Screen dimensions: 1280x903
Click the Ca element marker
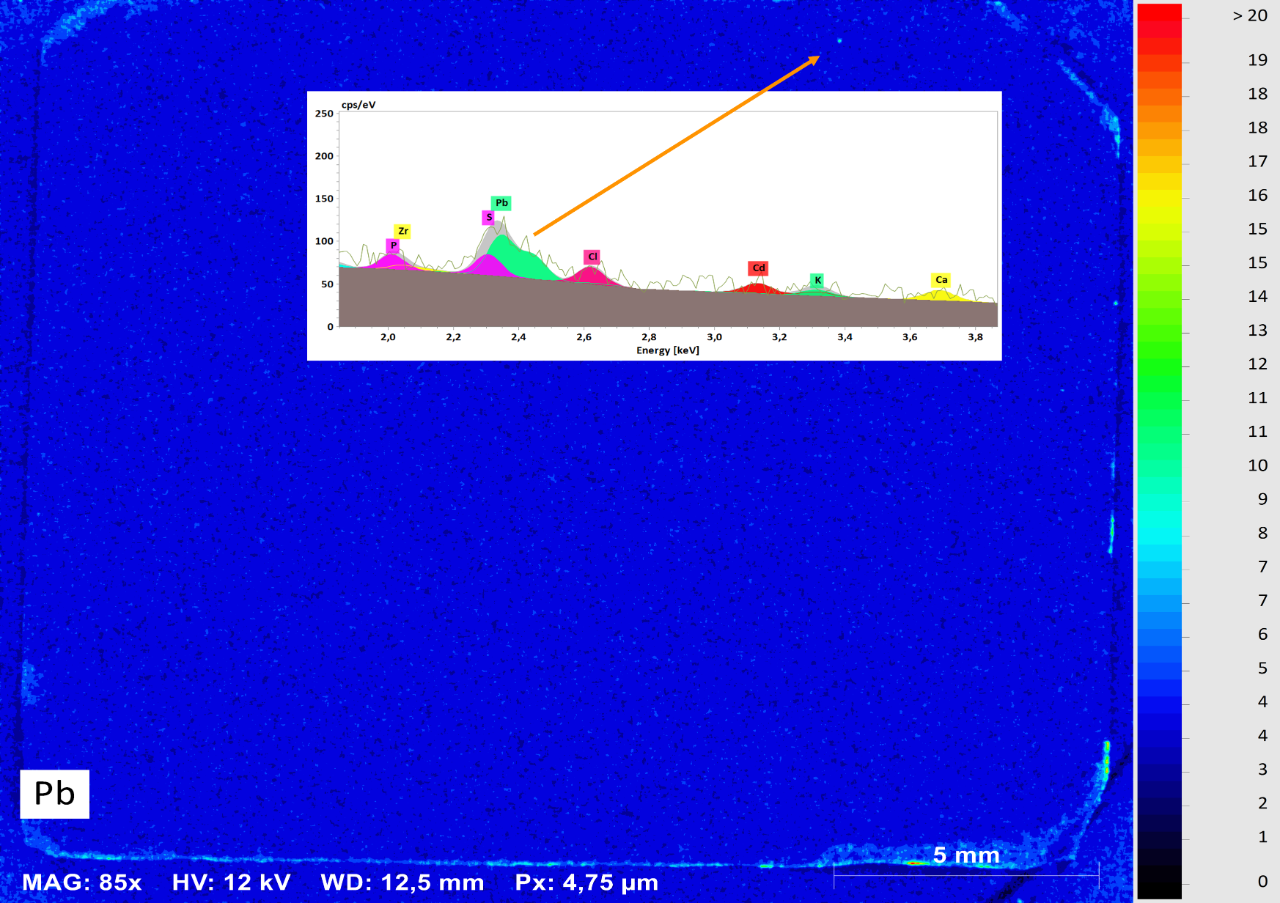click(x=941, y=281)
